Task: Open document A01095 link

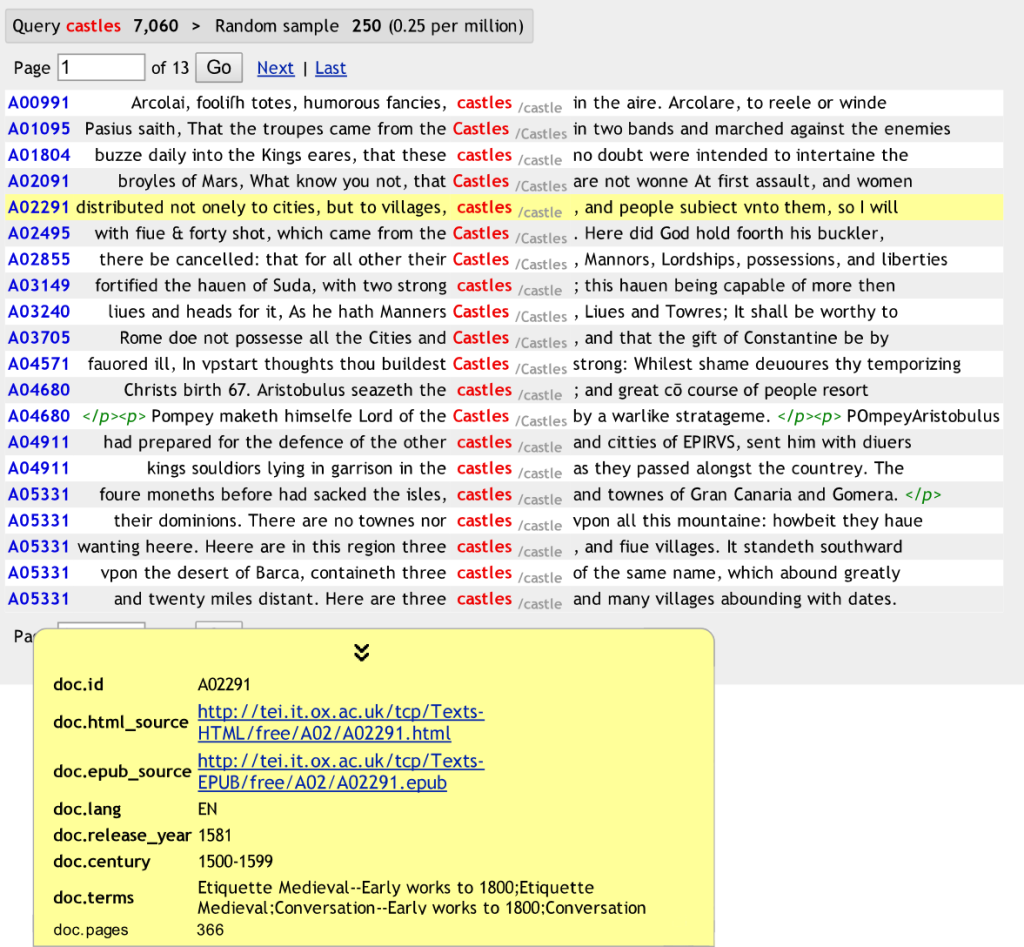Action: click(39, 129)
